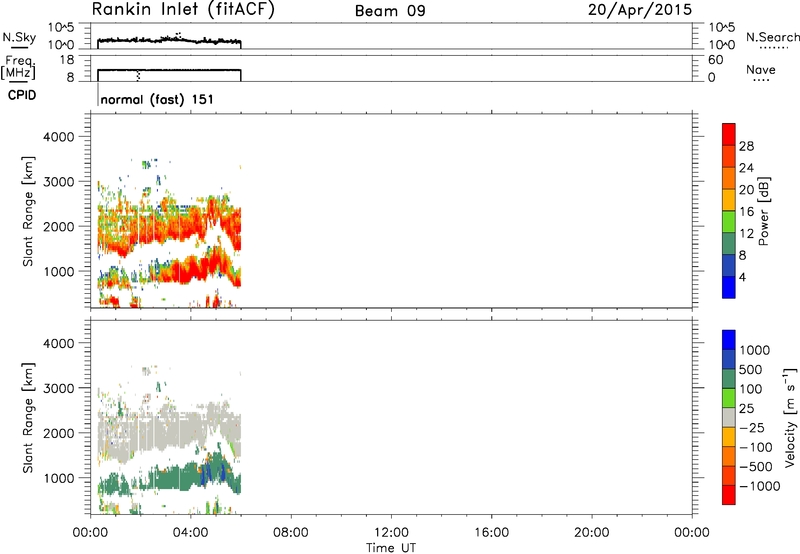
Task: Click the gray -25 to 25 velocity colorbar segment
Action: (729, 418)
